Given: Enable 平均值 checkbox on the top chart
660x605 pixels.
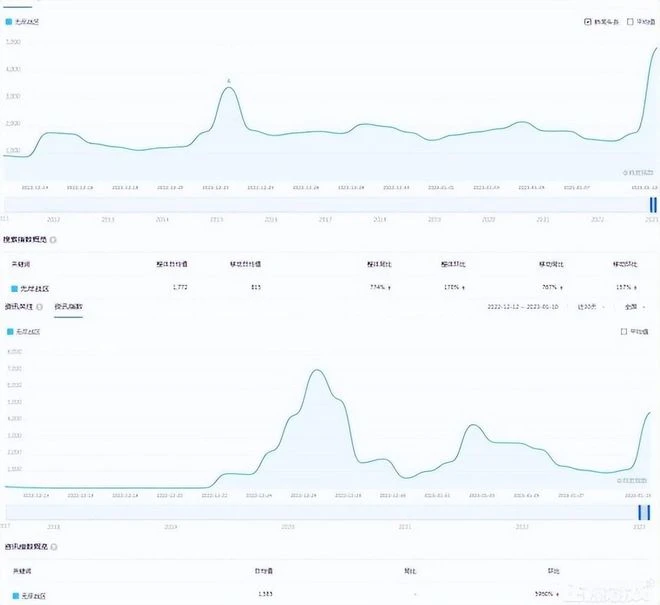Looking at the screenshot, I should coord(630,20).
